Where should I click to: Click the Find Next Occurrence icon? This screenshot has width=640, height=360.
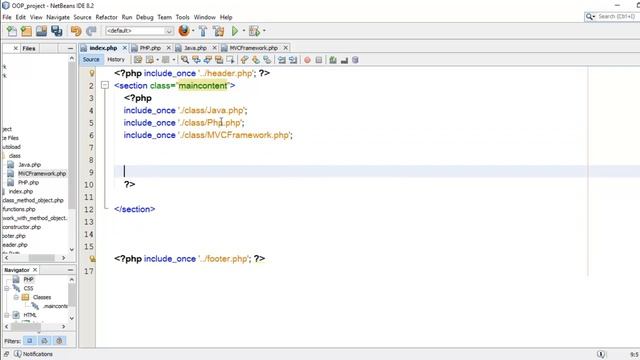(208, 60)
